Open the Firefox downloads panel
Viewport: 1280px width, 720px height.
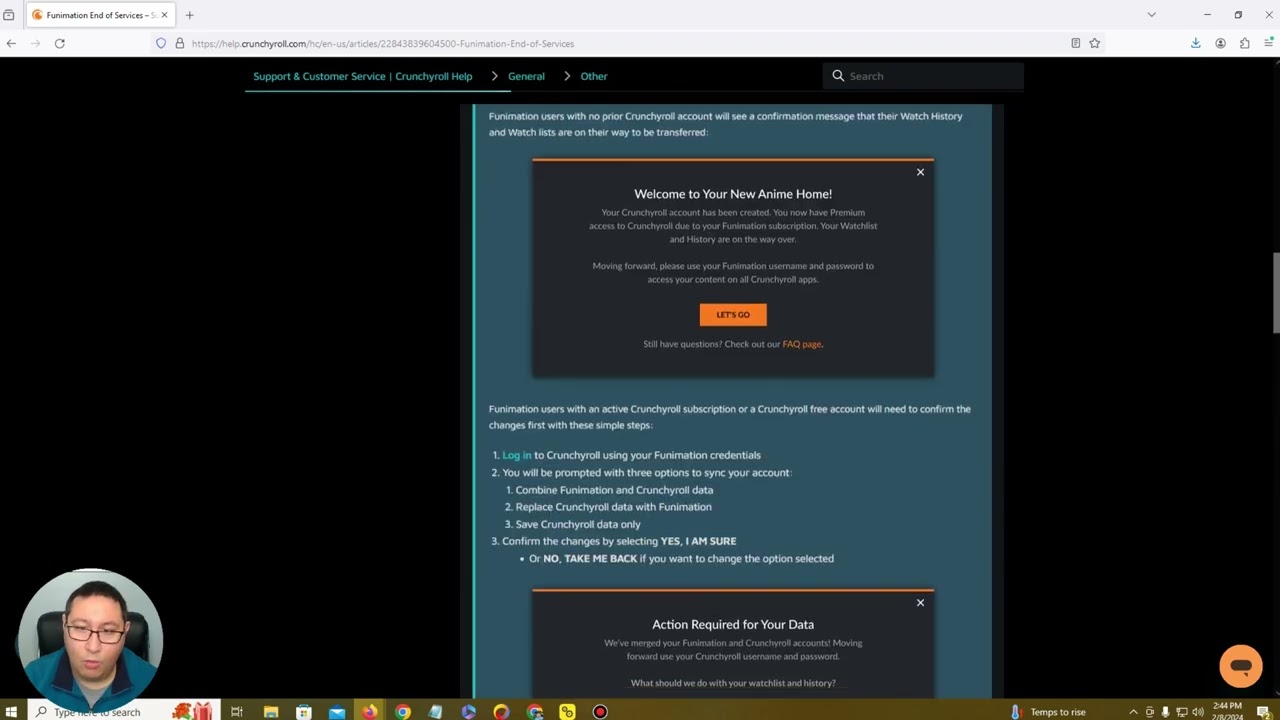point(1195,43)
